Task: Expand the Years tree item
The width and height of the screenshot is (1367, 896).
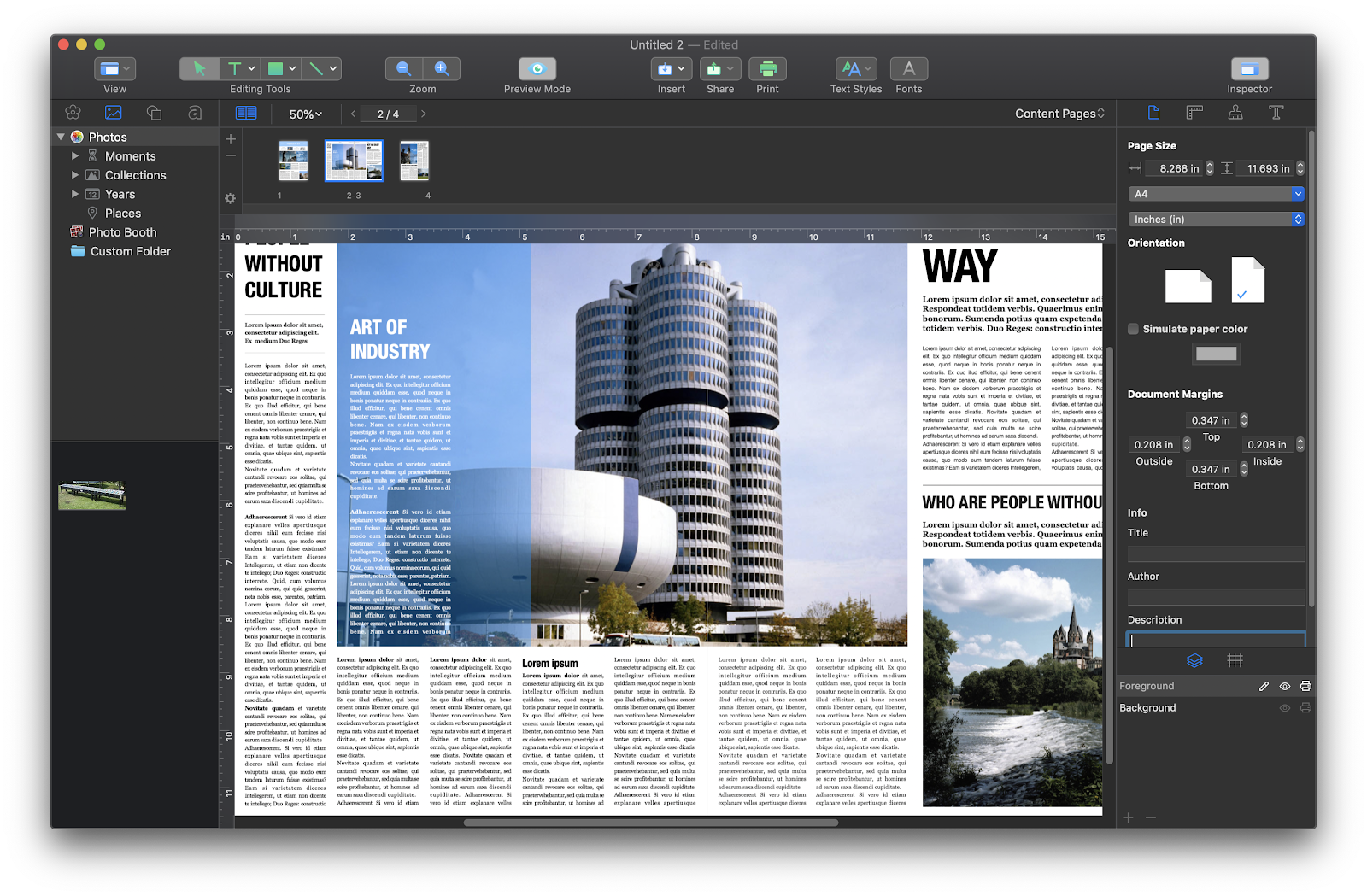Action: (x=75, y=194)
